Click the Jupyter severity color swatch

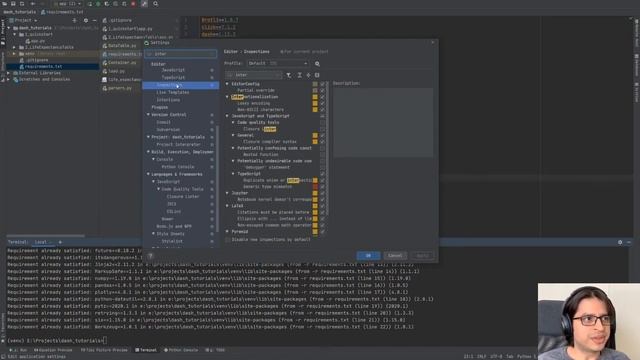315,193
